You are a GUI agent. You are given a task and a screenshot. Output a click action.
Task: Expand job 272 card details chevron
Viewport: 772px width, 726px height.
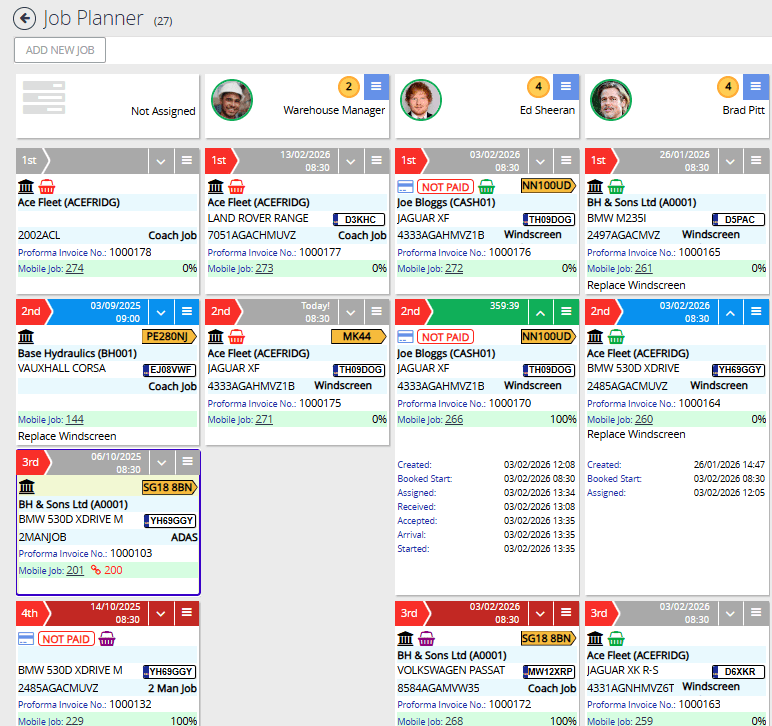tap(540, 161)
